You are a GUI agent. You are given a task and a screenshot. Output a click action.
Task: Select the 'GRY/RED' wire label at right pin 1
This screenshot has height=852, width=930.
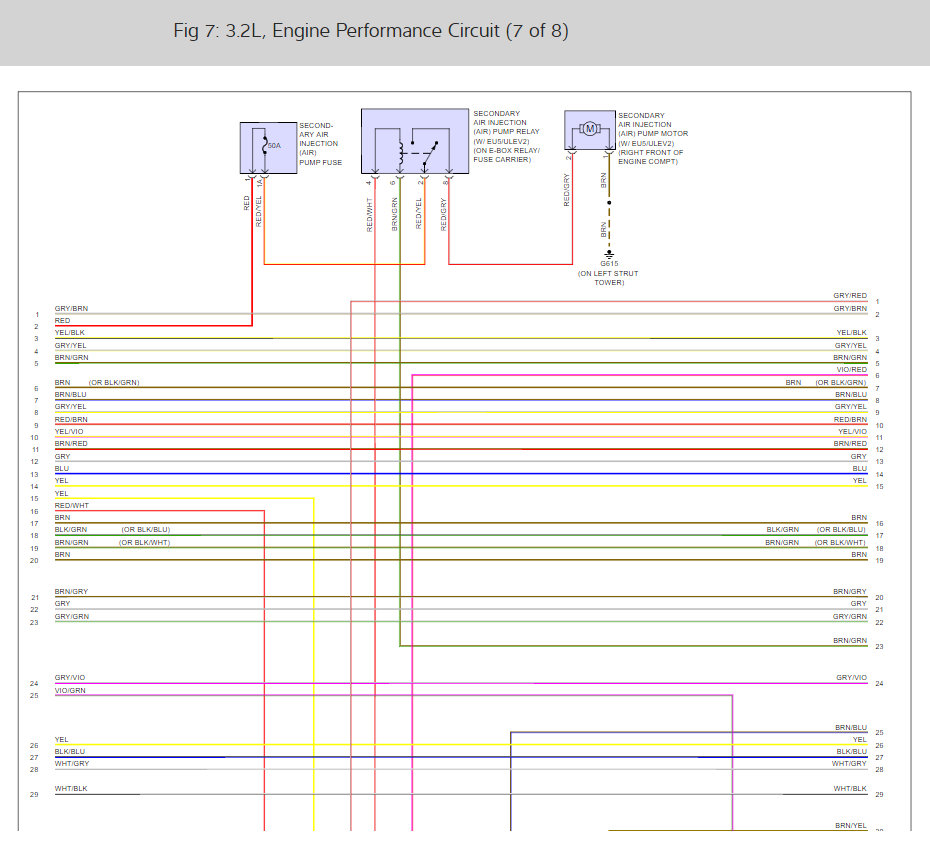(x=850, y=295)
